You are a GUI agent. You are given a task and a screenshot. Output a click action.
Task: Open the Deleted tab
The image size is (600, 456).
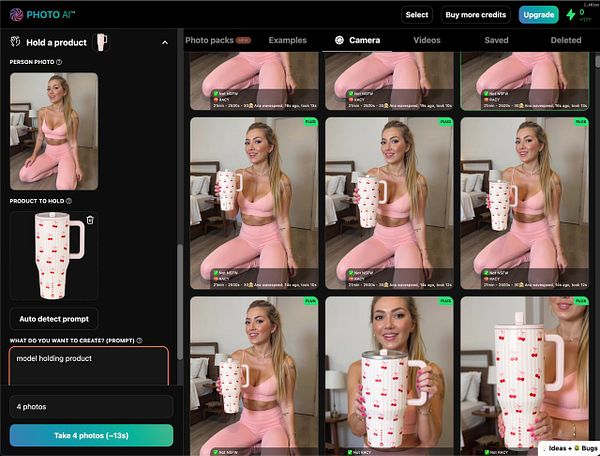coord(566,40)
